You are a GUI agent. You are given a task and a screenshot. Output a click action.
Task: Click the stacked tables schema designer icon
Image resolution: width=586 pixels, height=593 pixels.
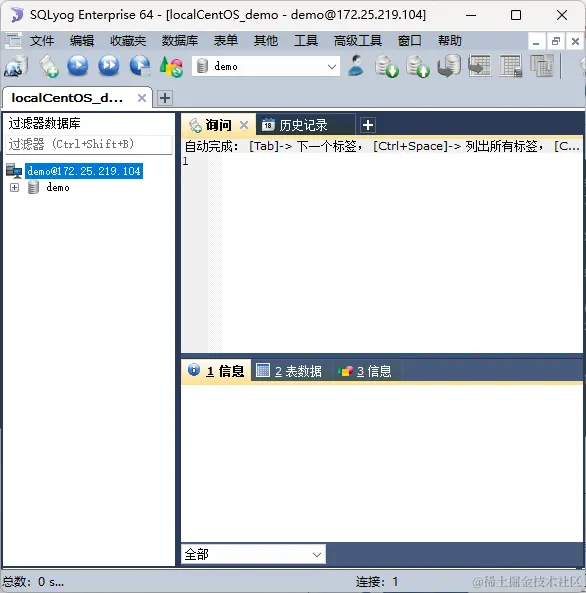tap(542, 66)
